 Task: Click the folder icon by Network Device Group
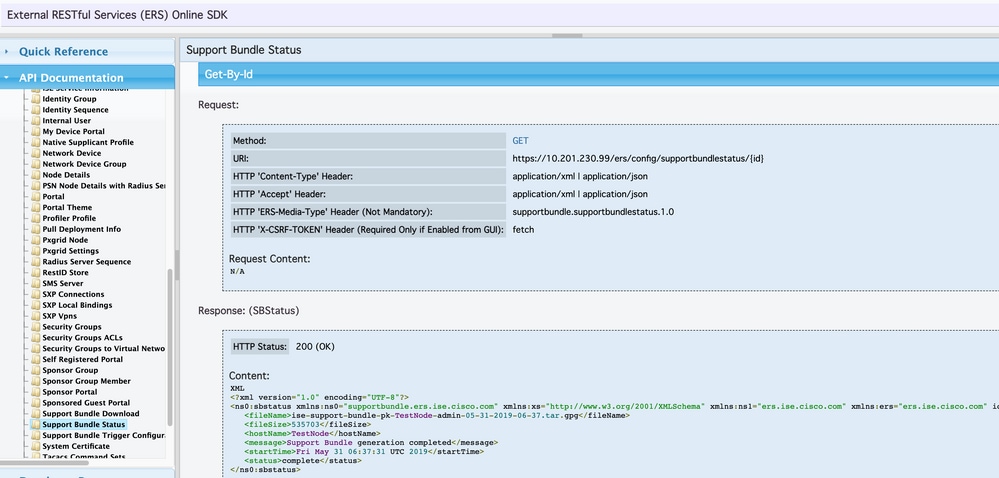[x=36, y=164]
